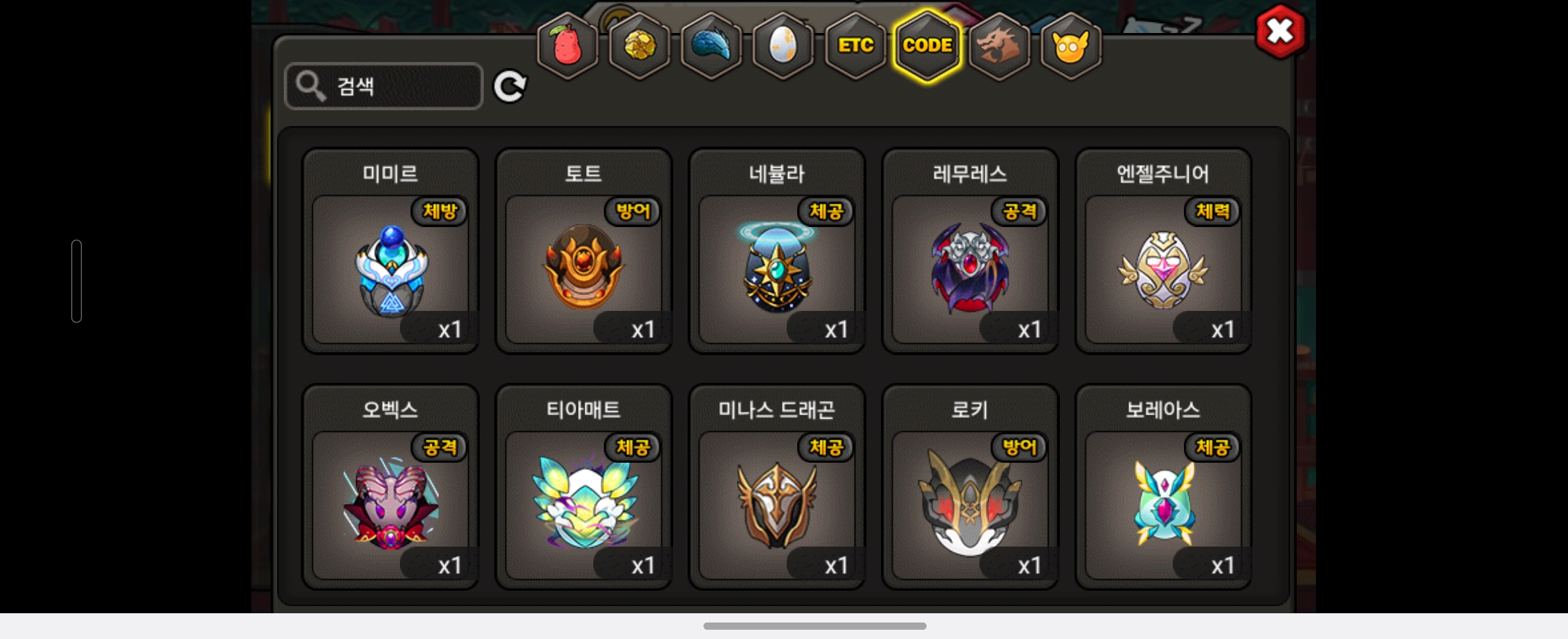This screenshot has width=1568, height=639.
Task: Switch to the spotted egg category
Action: point(783,46)
